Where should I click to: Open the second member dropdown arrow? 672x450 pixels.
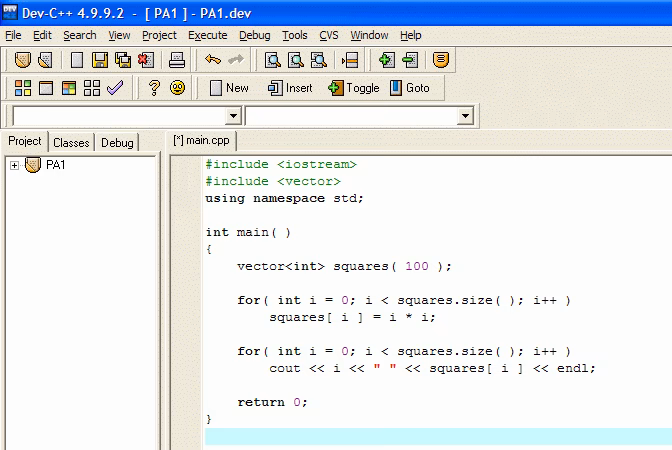(x=465, y=116)
